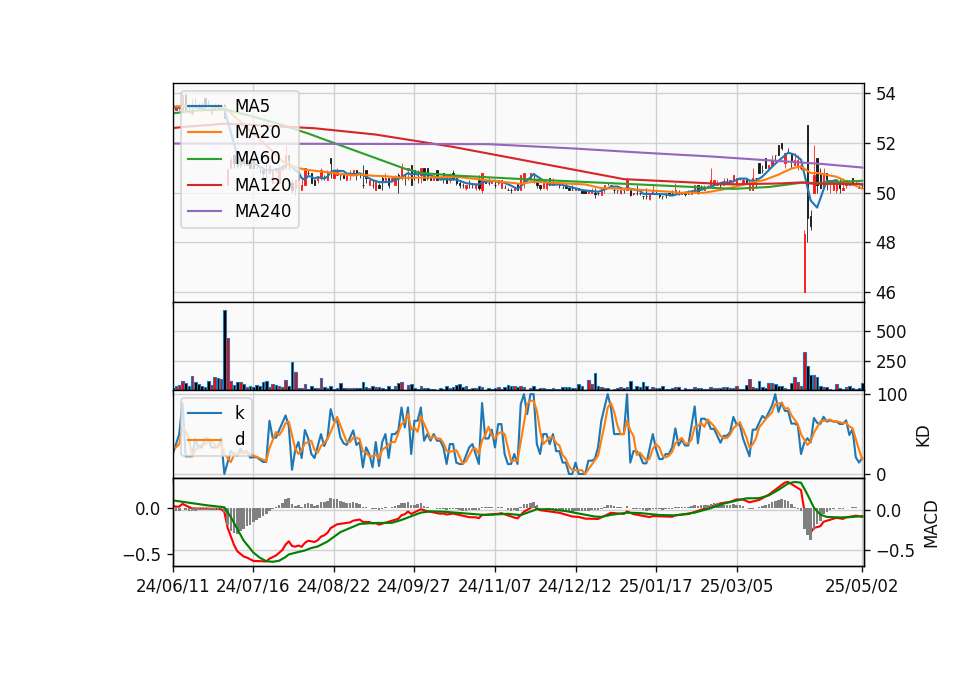
Task: Click the purple MA240 legend line sample
Action: (204, 211)
